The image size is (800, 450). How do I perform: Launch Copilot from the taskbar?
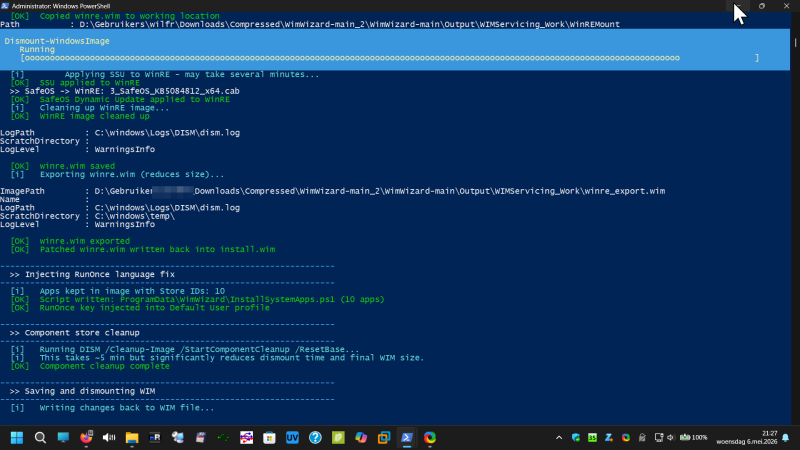[361, 437]
